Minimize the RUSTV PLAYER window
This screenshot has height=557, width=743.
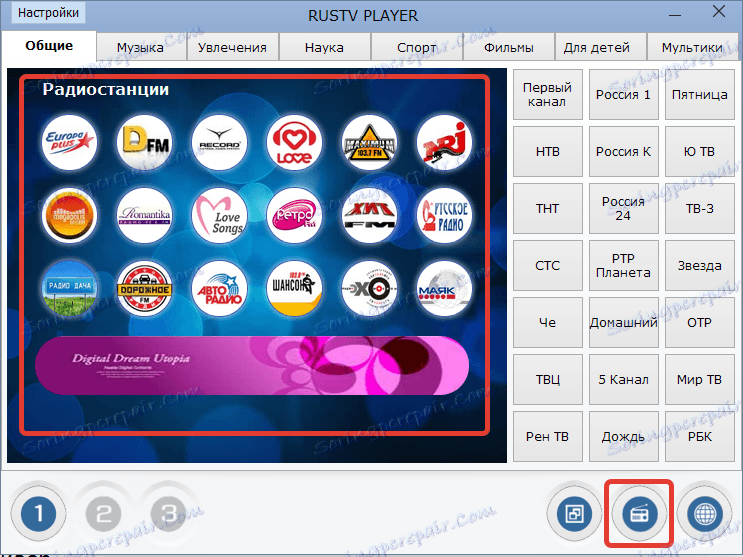(x=675, y=15)
